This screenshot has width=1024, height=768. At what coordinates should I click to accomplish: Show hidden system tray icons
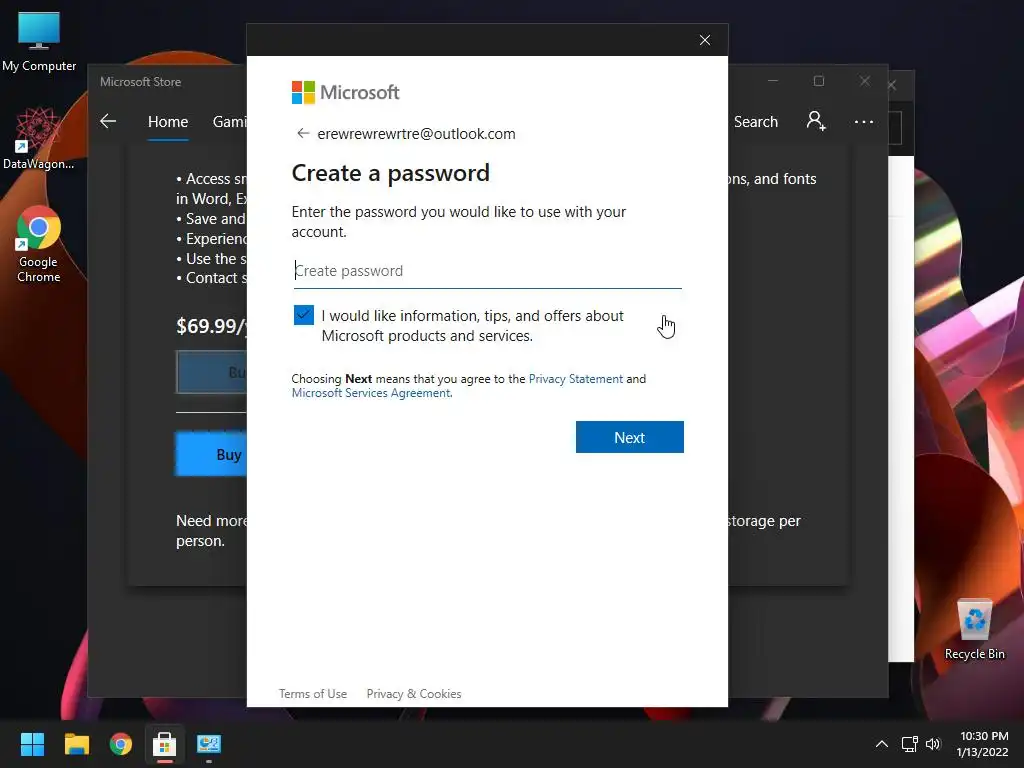tap(882, 744)
